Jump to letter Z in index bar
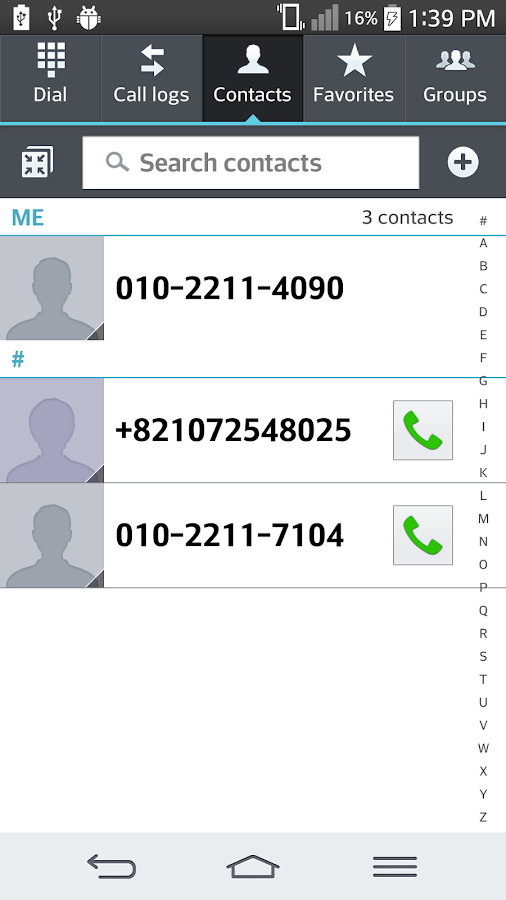This screenshot has width=506, height=900. click(x=483, y=817)
